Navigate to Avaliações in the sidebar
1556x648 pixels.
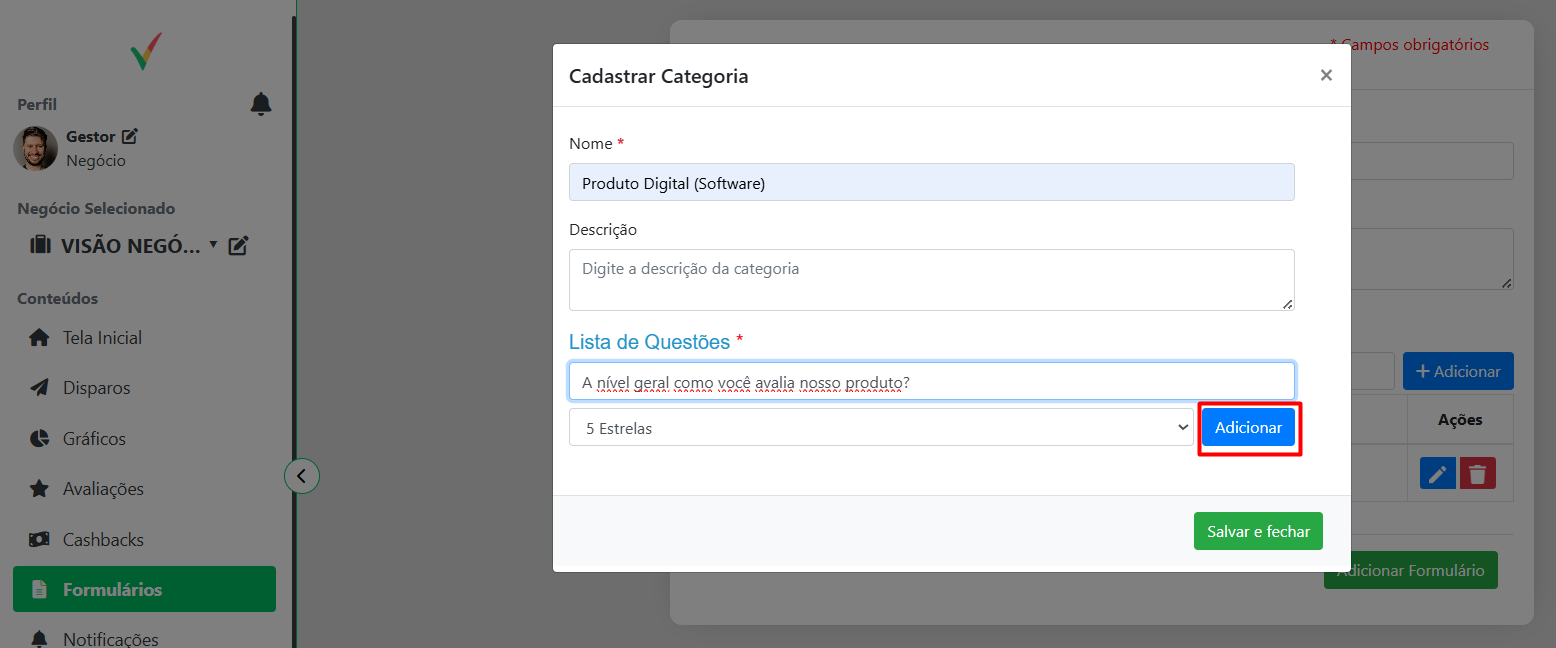(103, 489)
